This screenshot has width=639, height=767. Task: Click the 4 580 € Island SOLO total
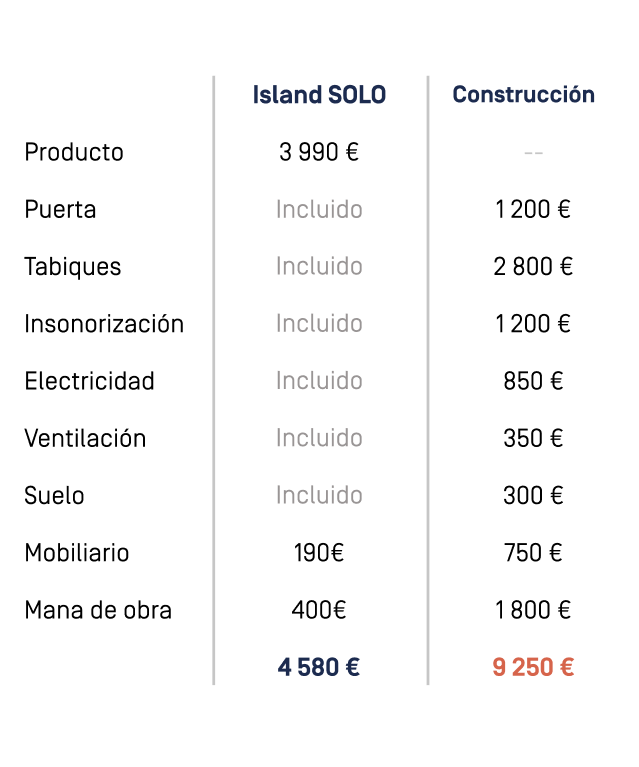tap(319, 668)
